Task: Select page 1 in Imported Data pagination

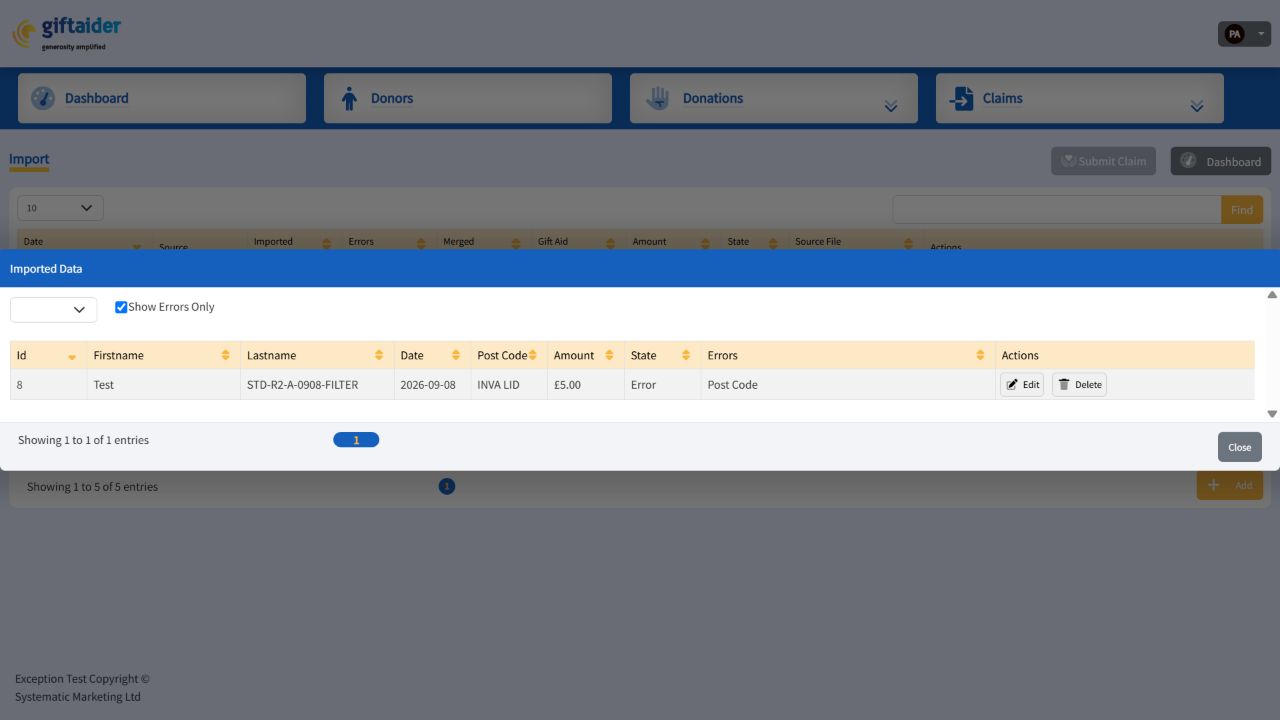Action: [356, 440]
